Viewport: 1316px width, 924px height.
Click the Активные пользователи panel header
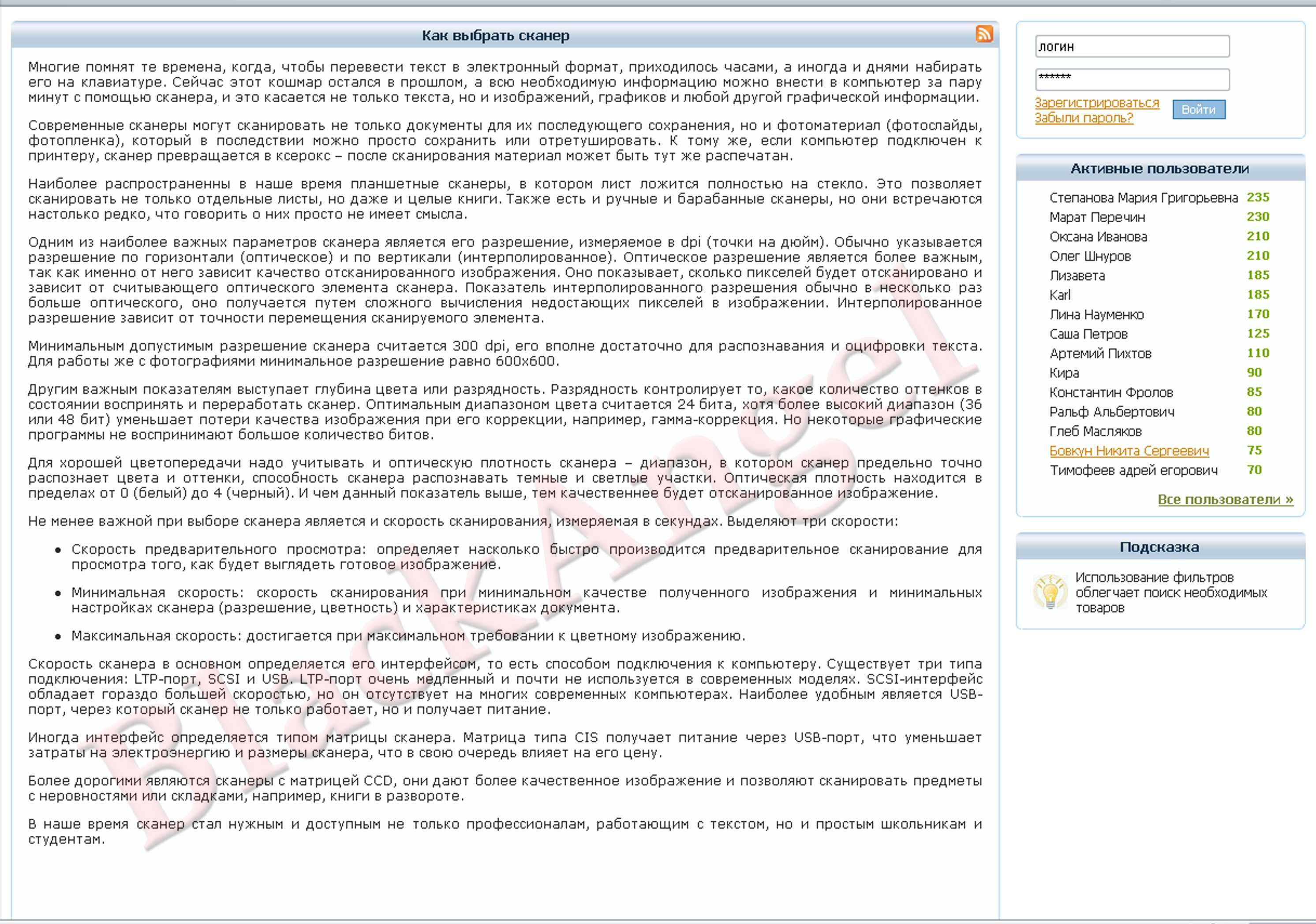[1159, 168]
